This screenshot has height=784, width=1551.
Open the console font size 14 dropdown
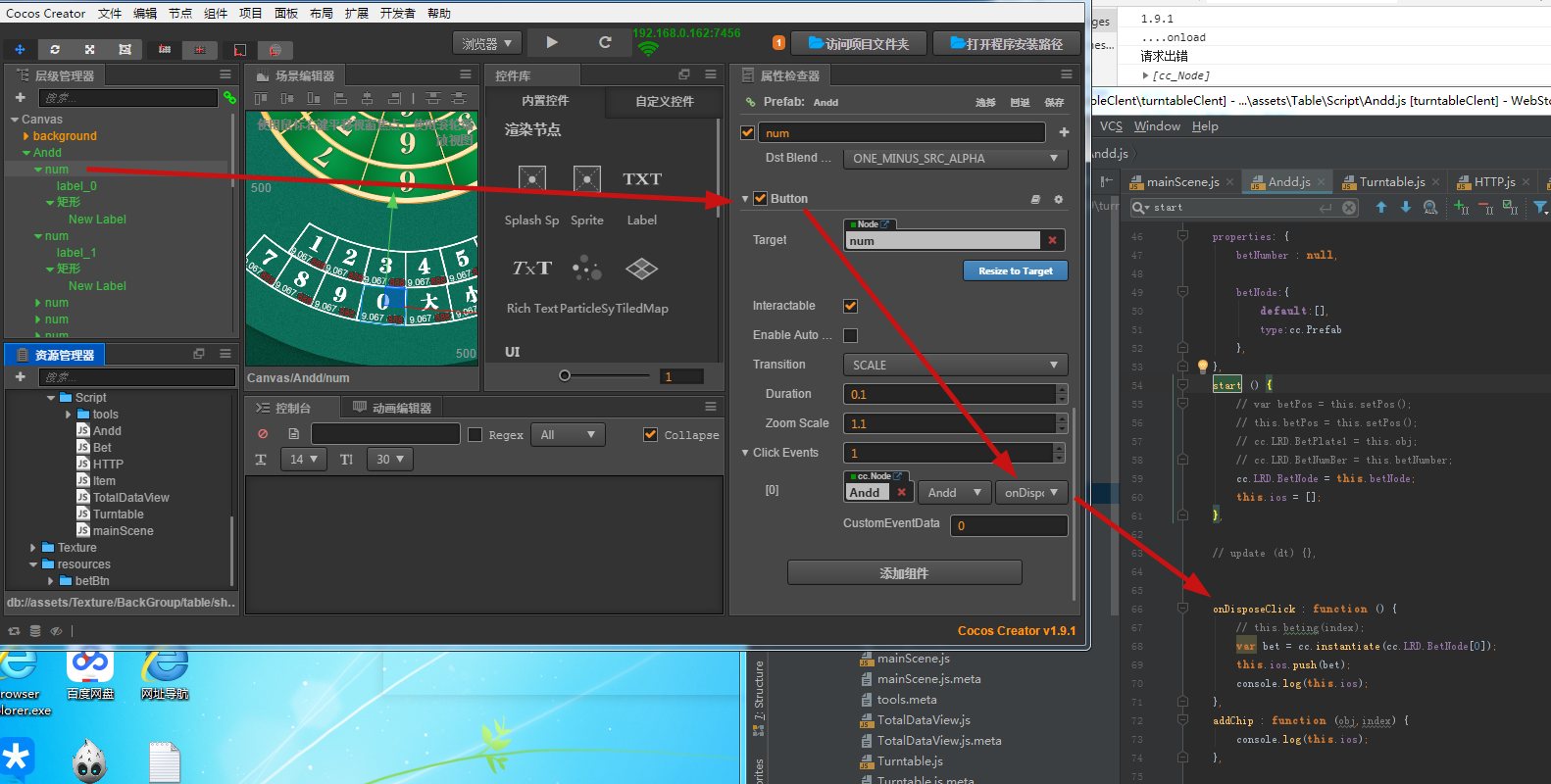pyautogui.click(x=304, y=459)
